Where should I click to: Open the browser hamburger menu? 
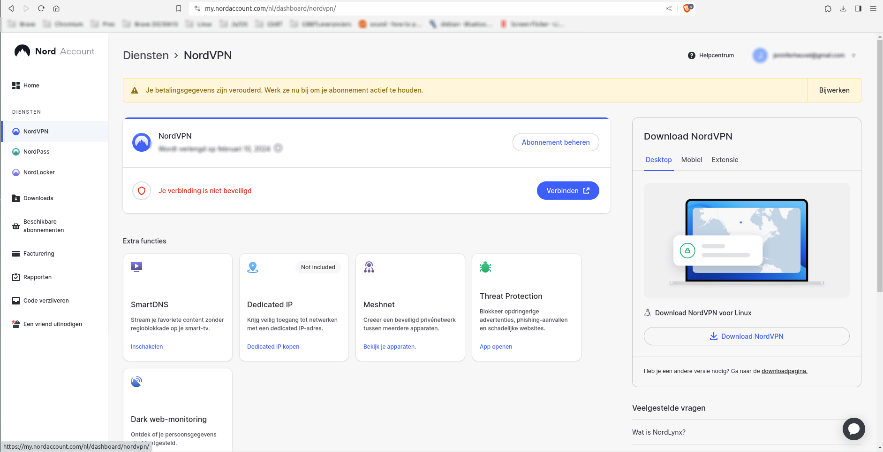[x=873, y=8]
